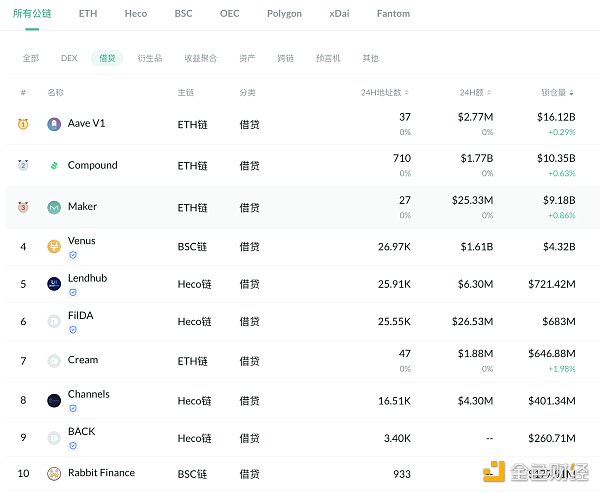Click the Maker protocol logo icon

[x=54, y=207]
